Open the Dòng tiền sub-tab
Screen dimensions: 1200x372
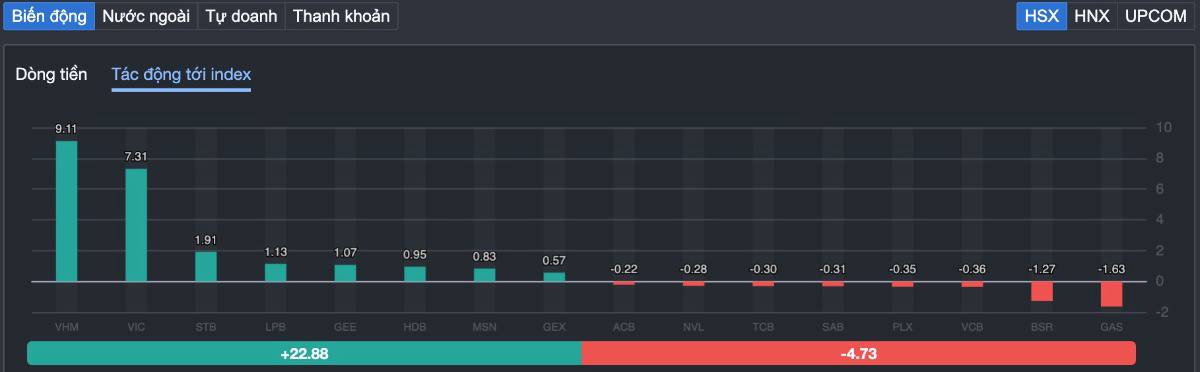click(x=51, y=75)
